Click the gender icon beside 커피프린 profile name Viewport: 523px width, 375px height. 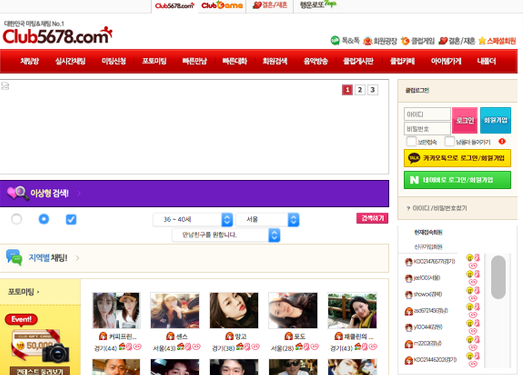pos(103,336)
